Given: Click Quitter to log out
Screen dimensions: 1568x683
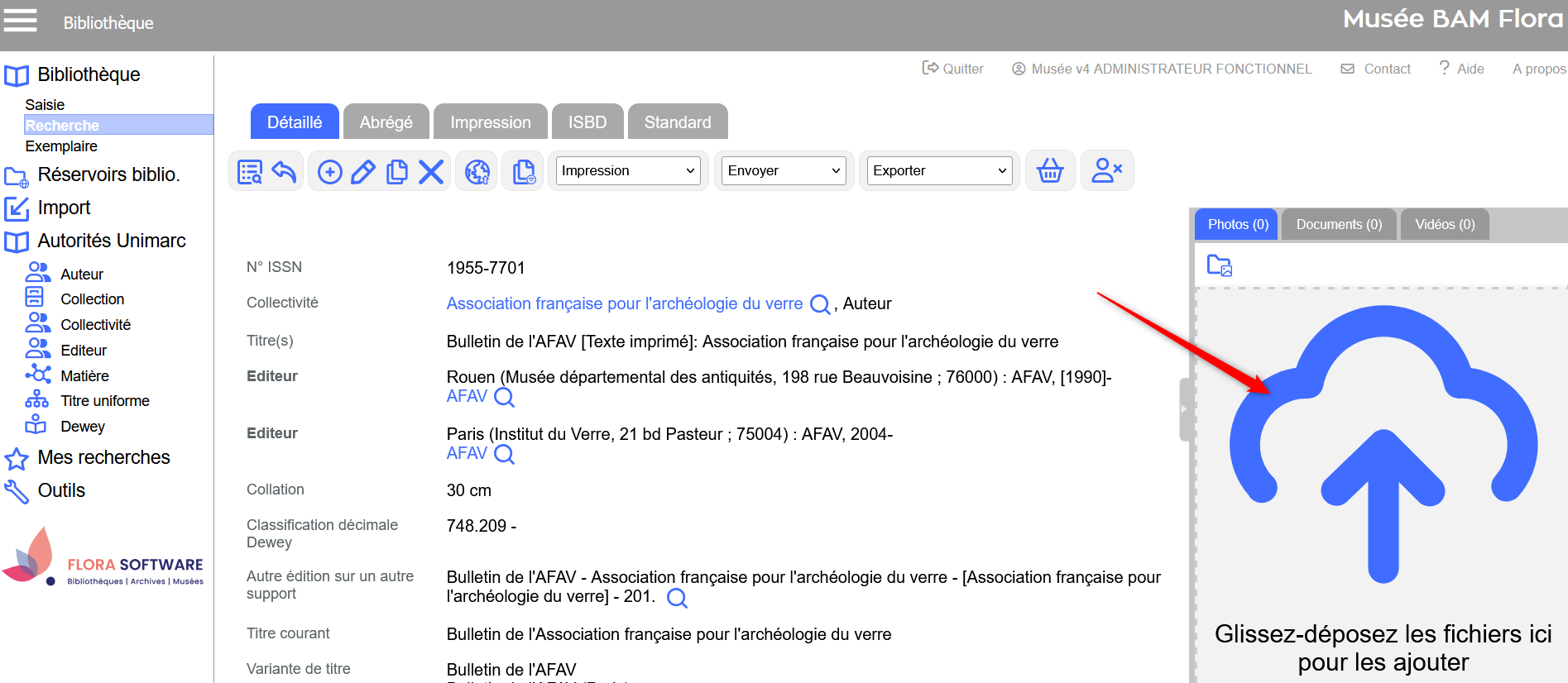Looking at the screenshot, I should 953,69.
